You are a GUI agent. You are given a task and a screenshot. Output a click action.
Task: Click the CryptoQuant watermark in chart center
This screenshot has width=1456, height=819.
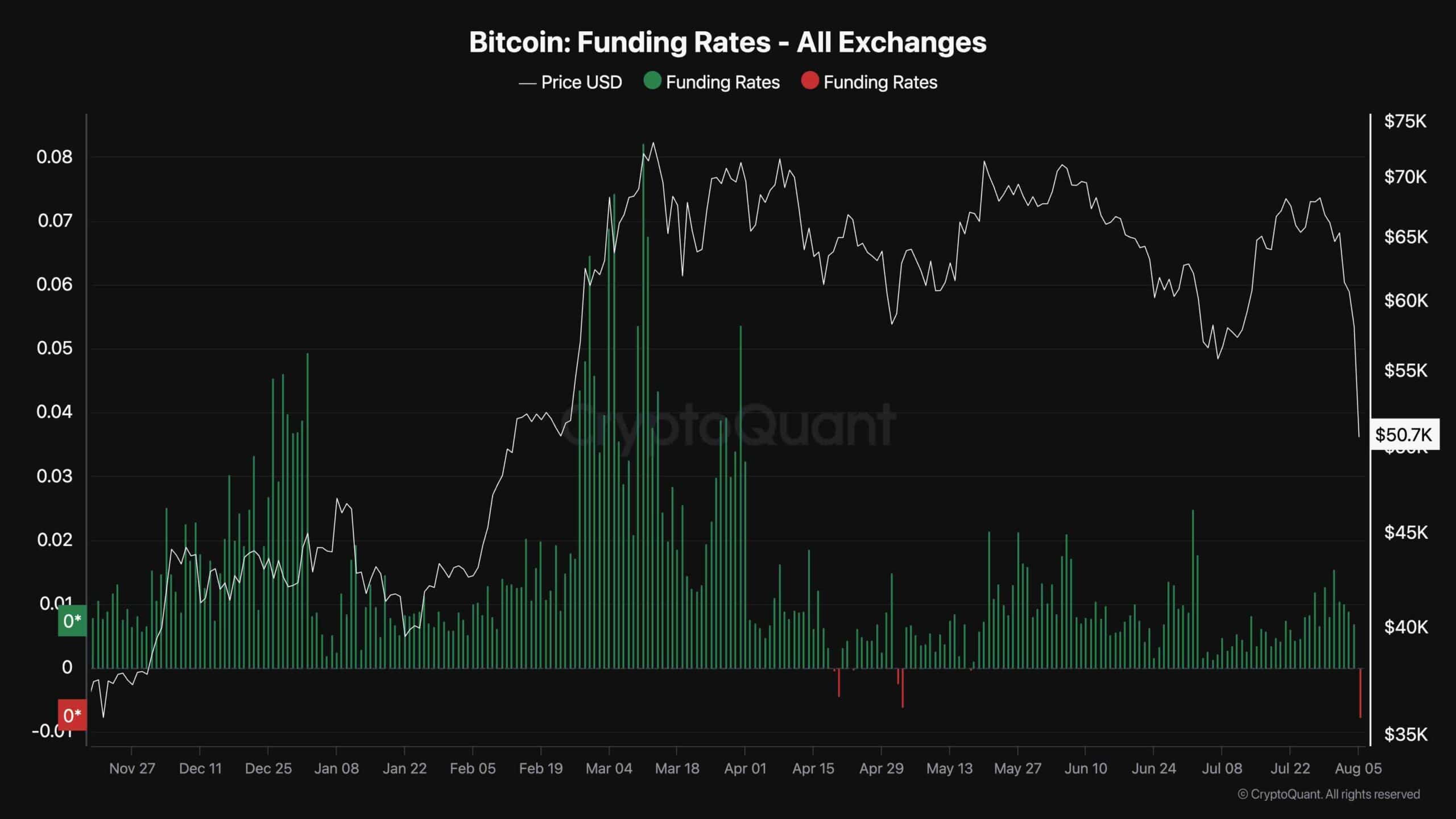[x=728, y=424]
